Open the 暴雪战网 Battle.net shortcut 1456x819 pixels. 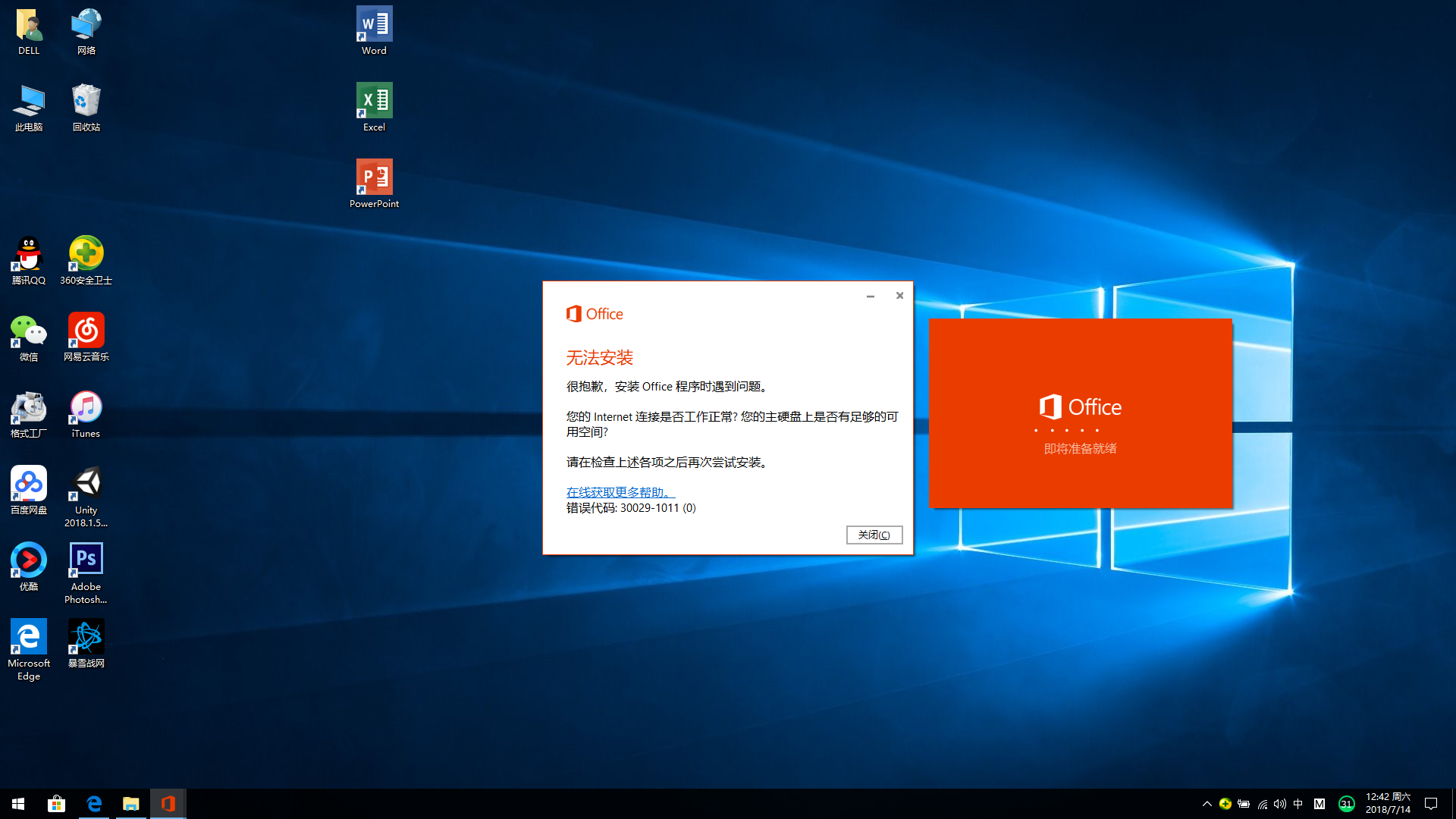pyautogui.click(x=86, y=645)
